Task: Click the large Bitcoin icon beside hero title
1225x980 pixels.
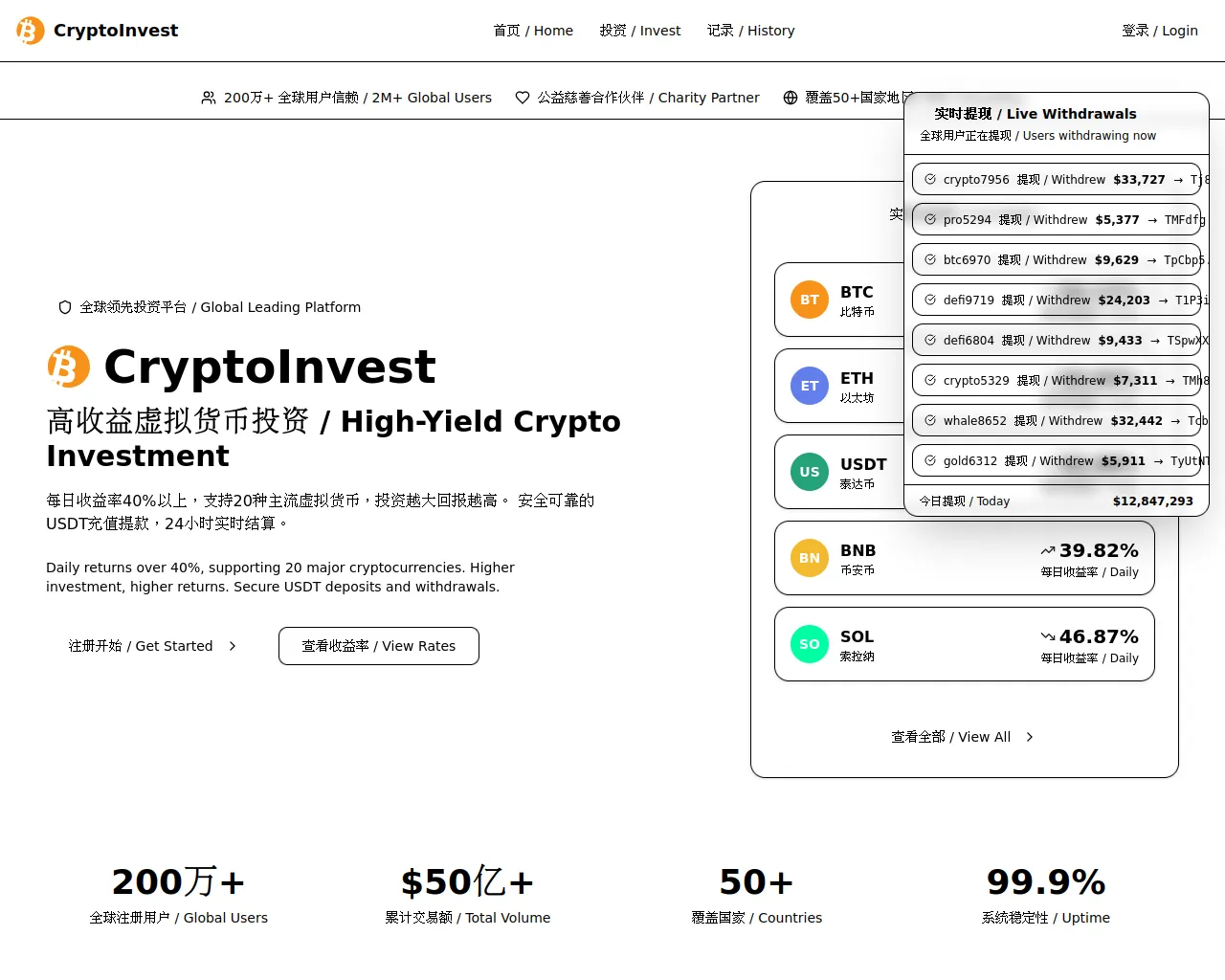Action: (69, 367)
